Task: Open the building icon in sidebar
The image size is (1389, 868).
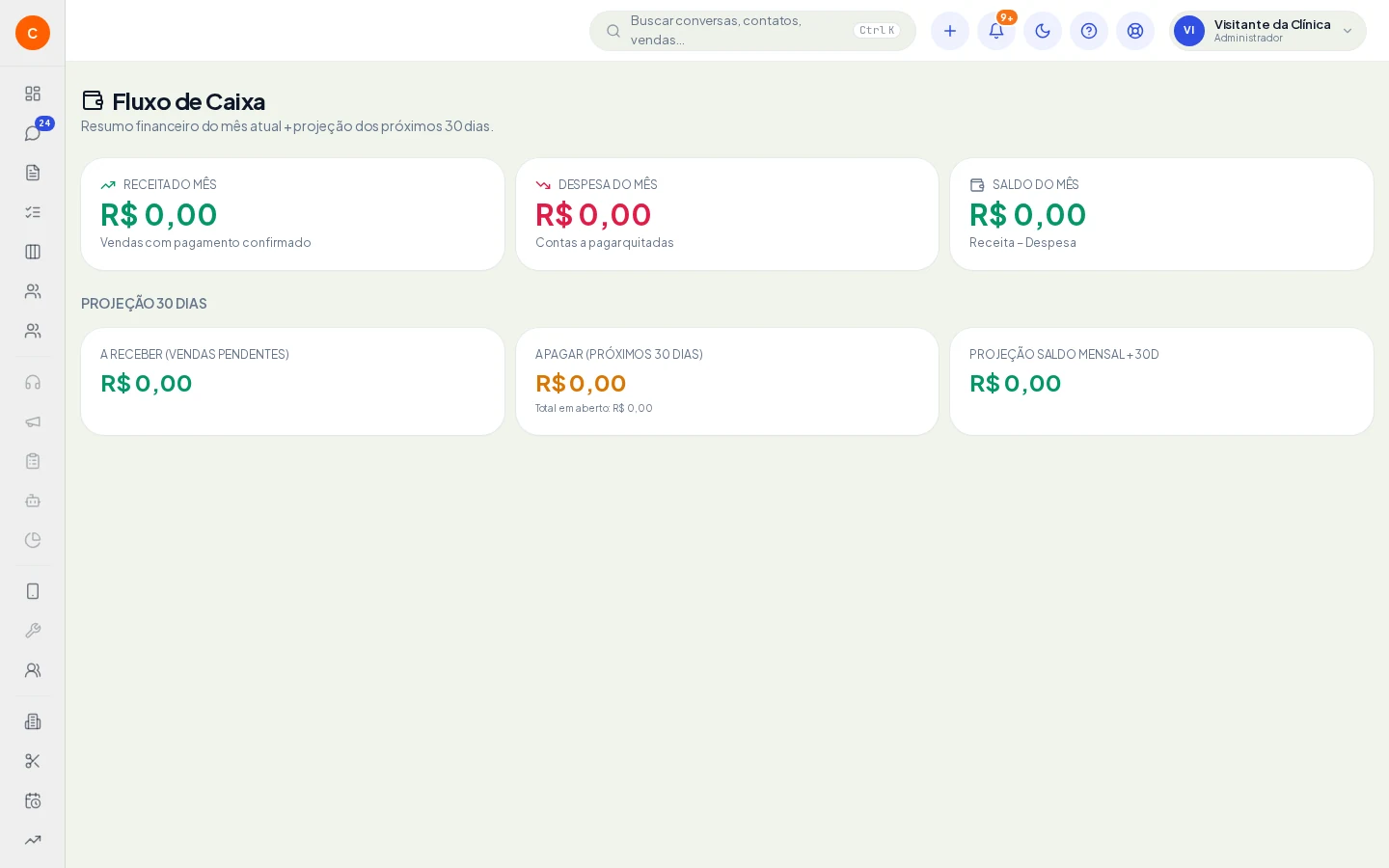Action: 33,721
